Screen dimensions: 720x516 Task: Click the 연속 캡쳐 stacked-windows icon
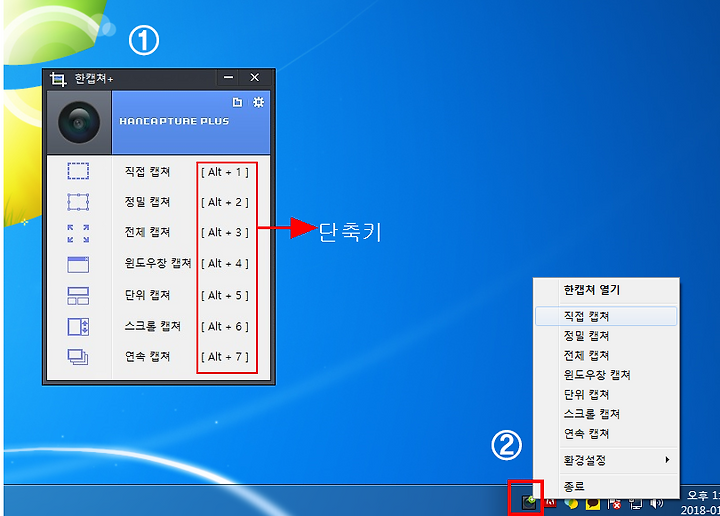(78, 357)
